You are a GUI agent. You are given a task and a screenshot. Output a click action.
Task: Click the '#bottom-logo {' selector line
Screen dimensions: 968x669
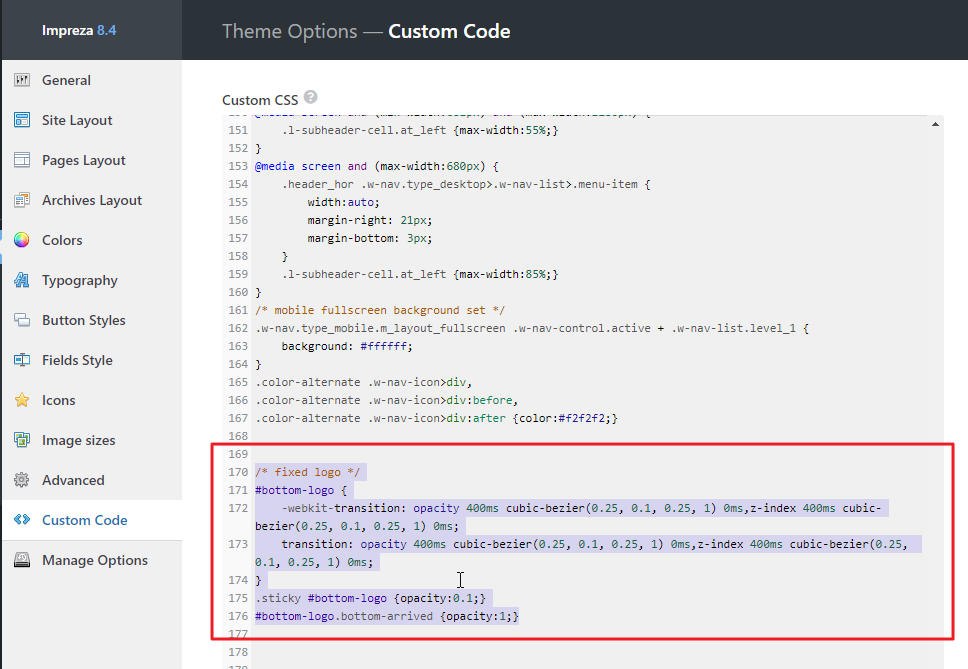click(x=301, y=490)
